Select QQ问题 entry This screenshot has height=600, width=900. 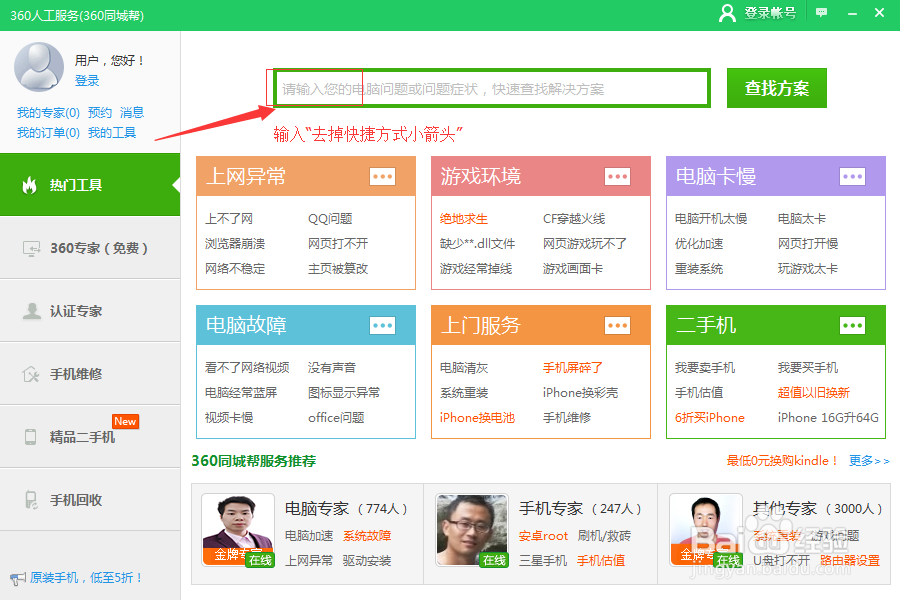[330, 219]
